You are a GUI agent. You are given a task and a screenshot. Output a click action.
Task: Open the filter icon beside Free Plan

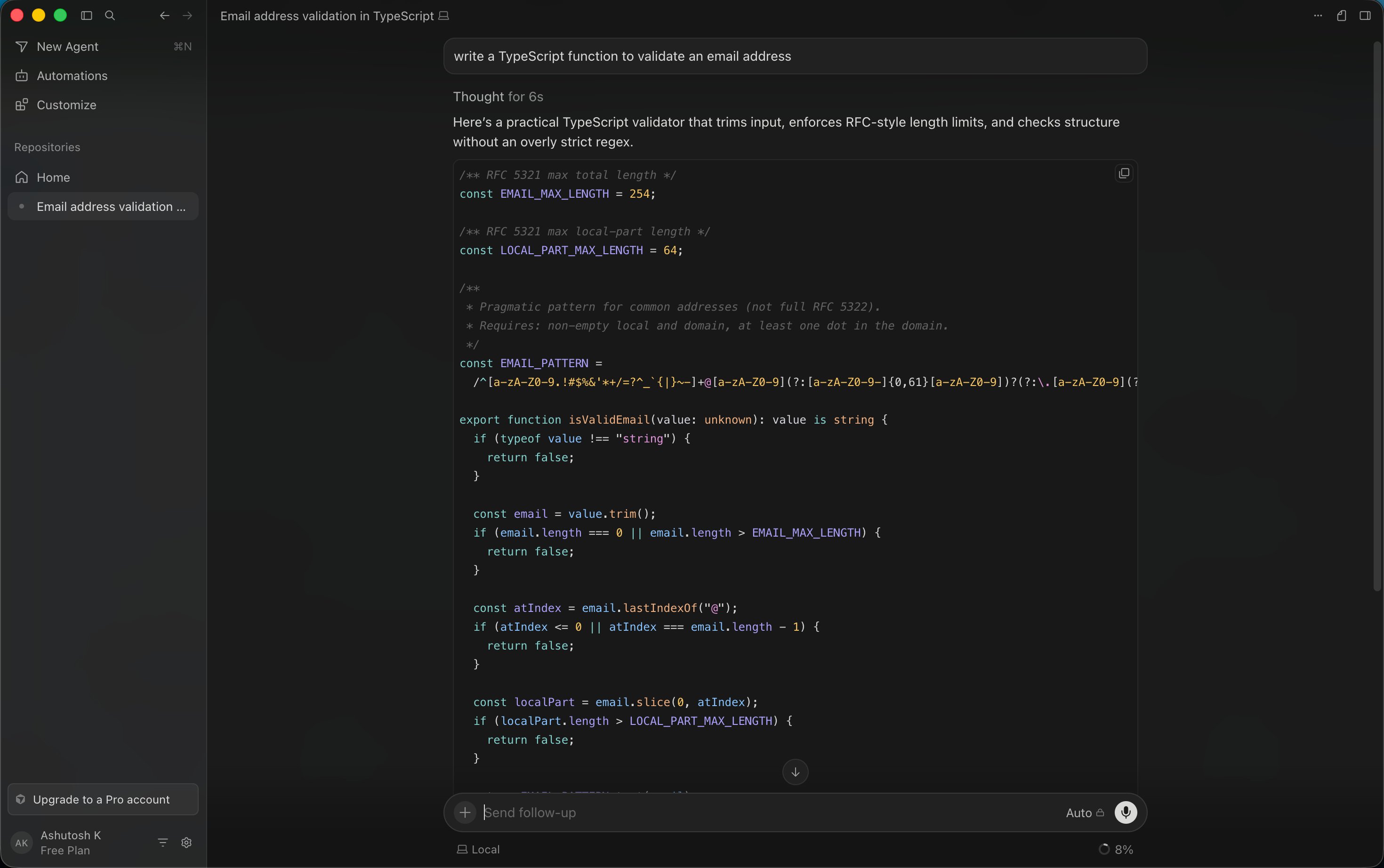[x=163, y=843]
